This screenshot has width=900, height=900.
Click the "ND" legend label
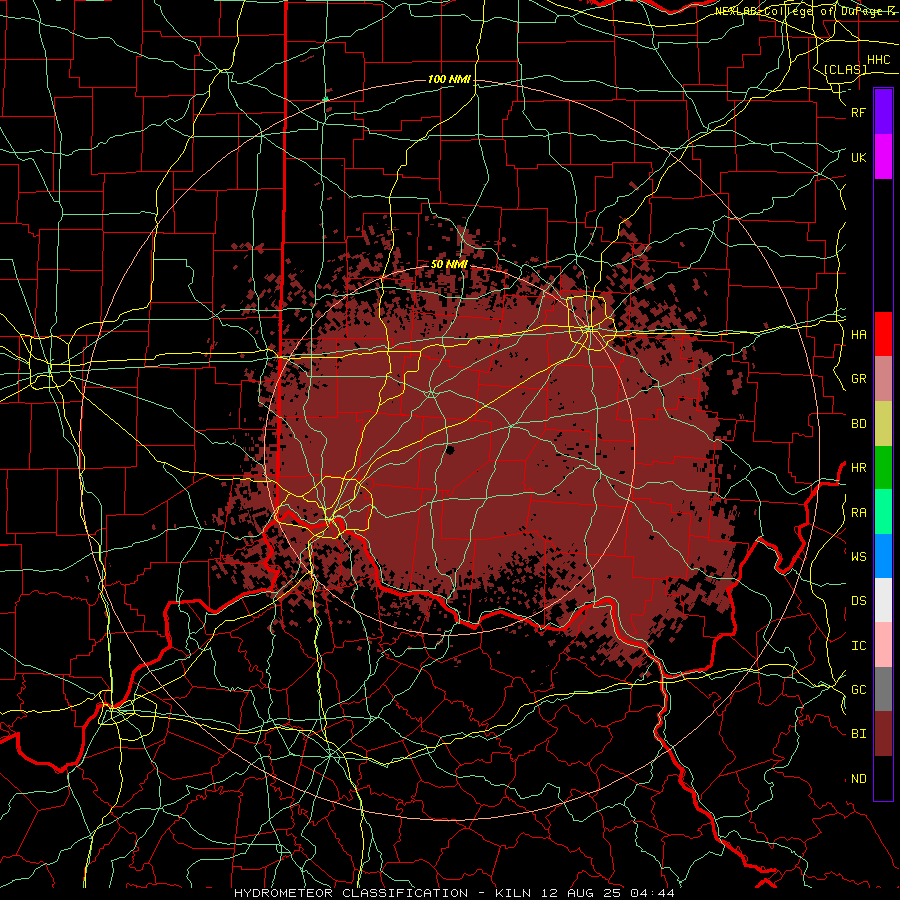[x=858, y=778]
